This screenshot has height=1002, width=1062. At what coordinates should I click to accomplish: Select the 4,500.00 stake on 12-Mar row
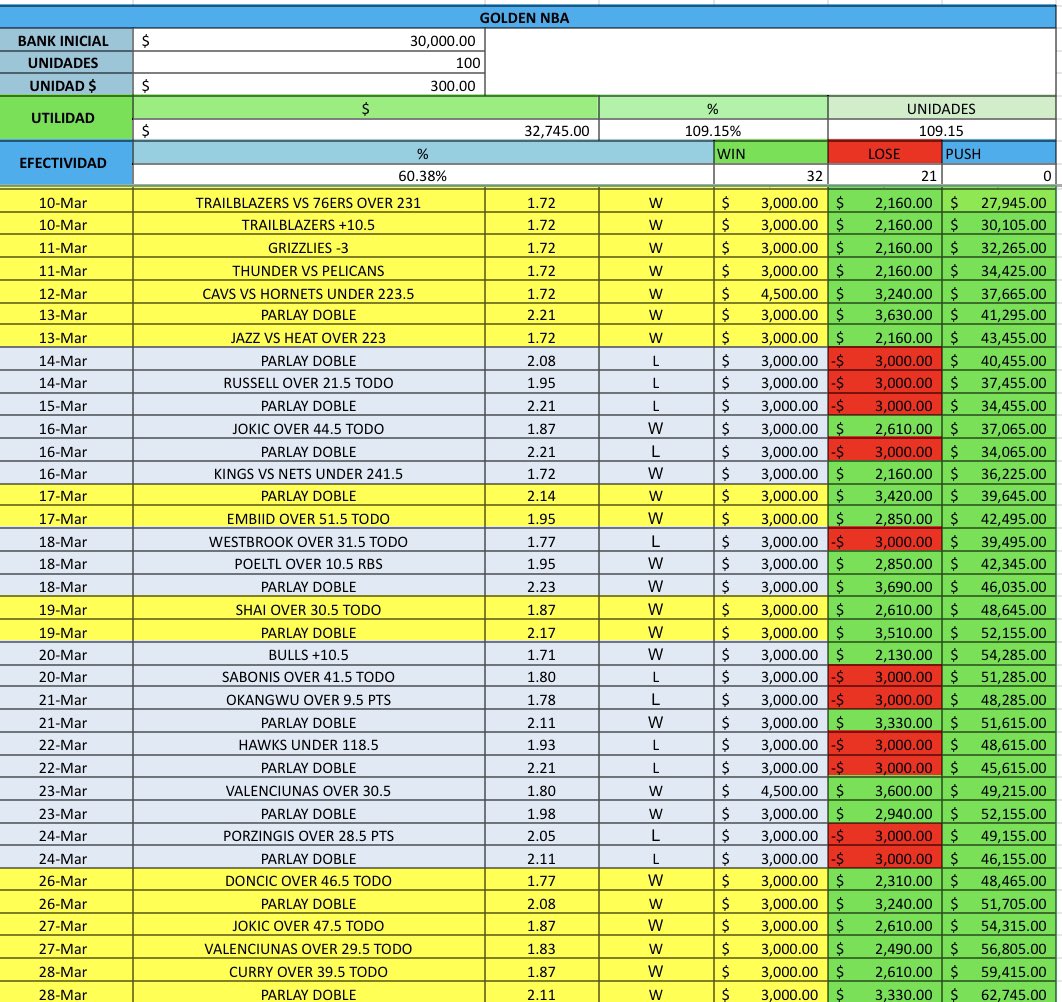click(x=770, y=294)
